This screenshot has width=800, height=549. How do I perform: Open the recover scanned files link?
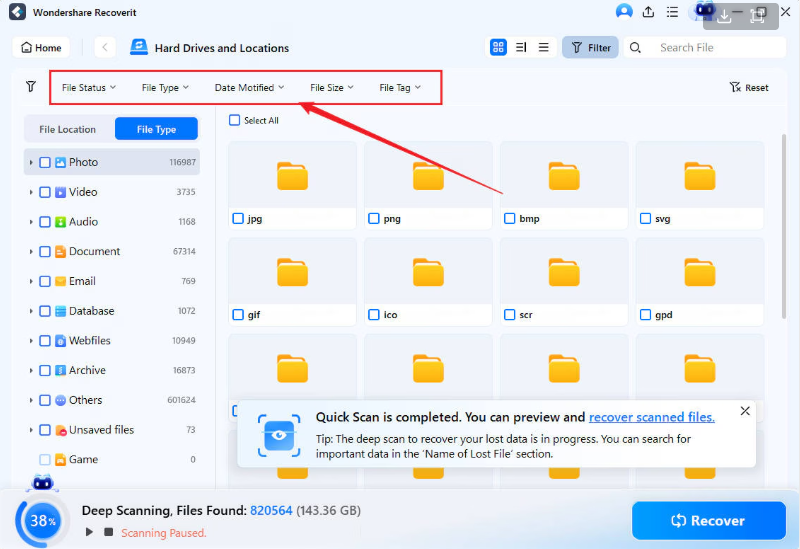click(x=651, y=417)
